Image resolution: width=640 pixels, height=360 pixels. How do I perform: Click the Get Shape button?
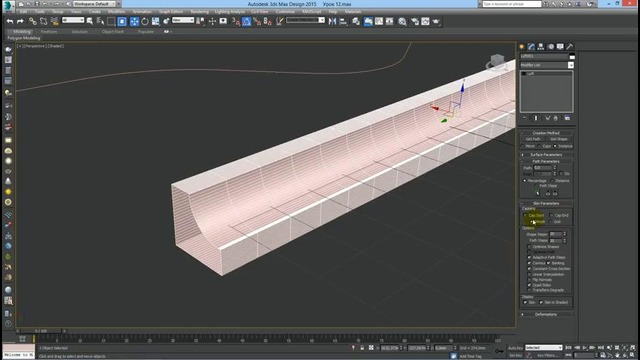click(559, 139)
